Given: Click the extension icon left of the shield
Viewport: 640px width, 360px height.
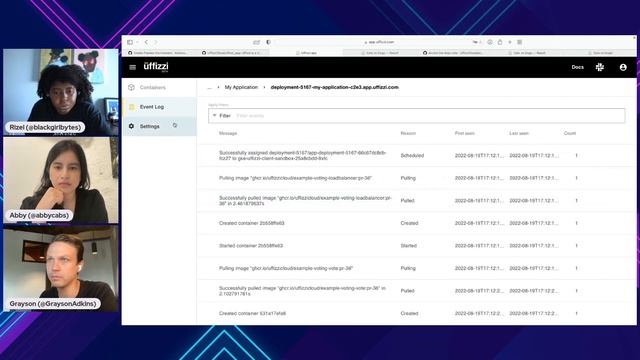Looking at the screenshot, I should (x=256, y=42).
